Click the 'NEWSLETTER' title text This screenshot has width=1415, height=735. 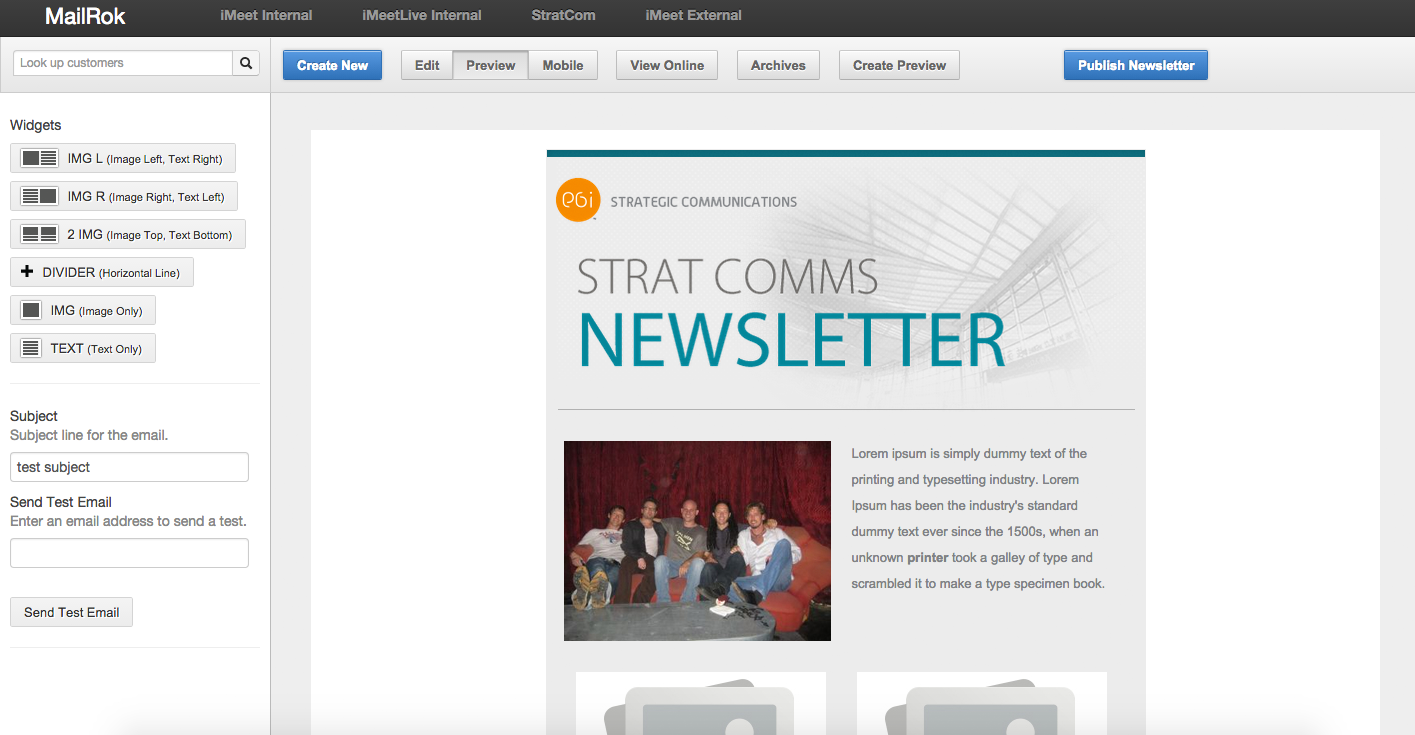click(x=792, y=340)
